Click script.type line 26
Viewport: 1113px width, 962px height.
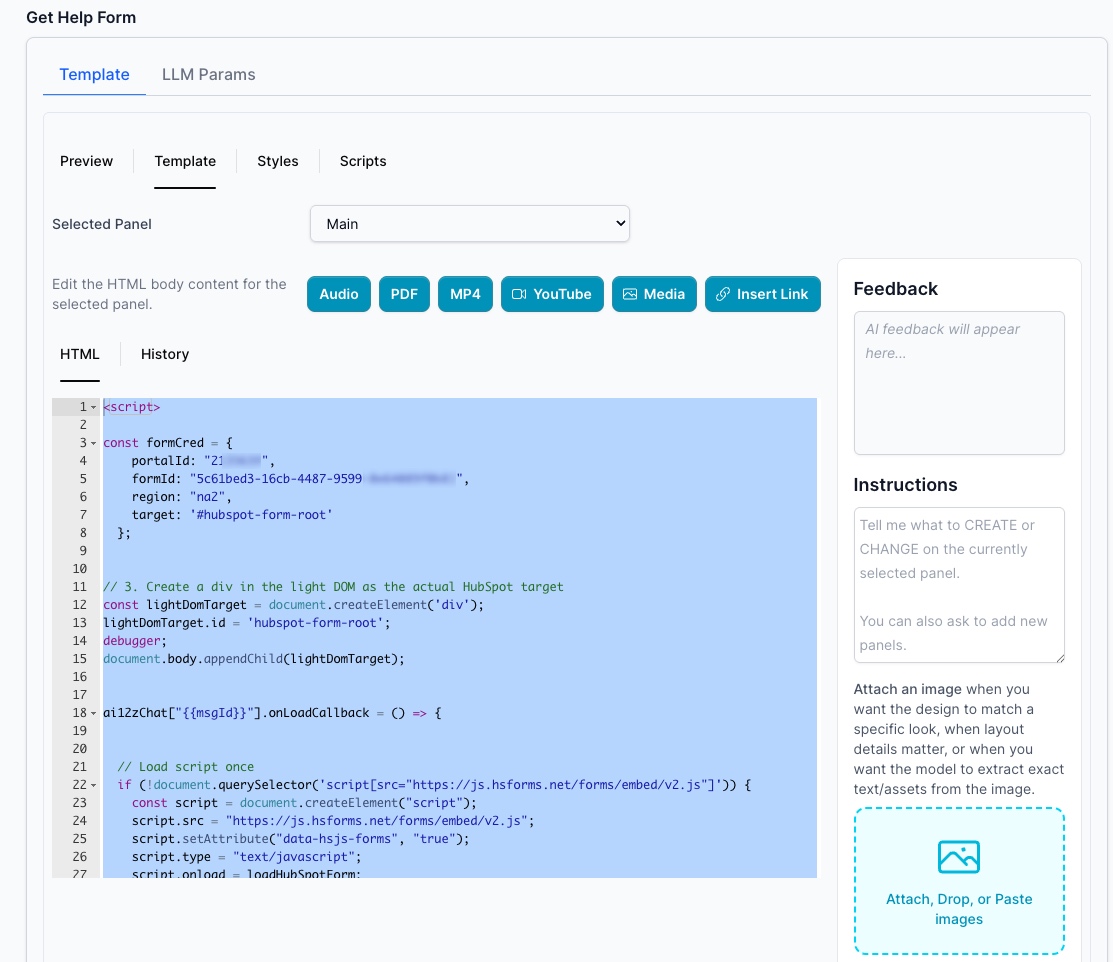pyautogui.click(x=246, y=857)
